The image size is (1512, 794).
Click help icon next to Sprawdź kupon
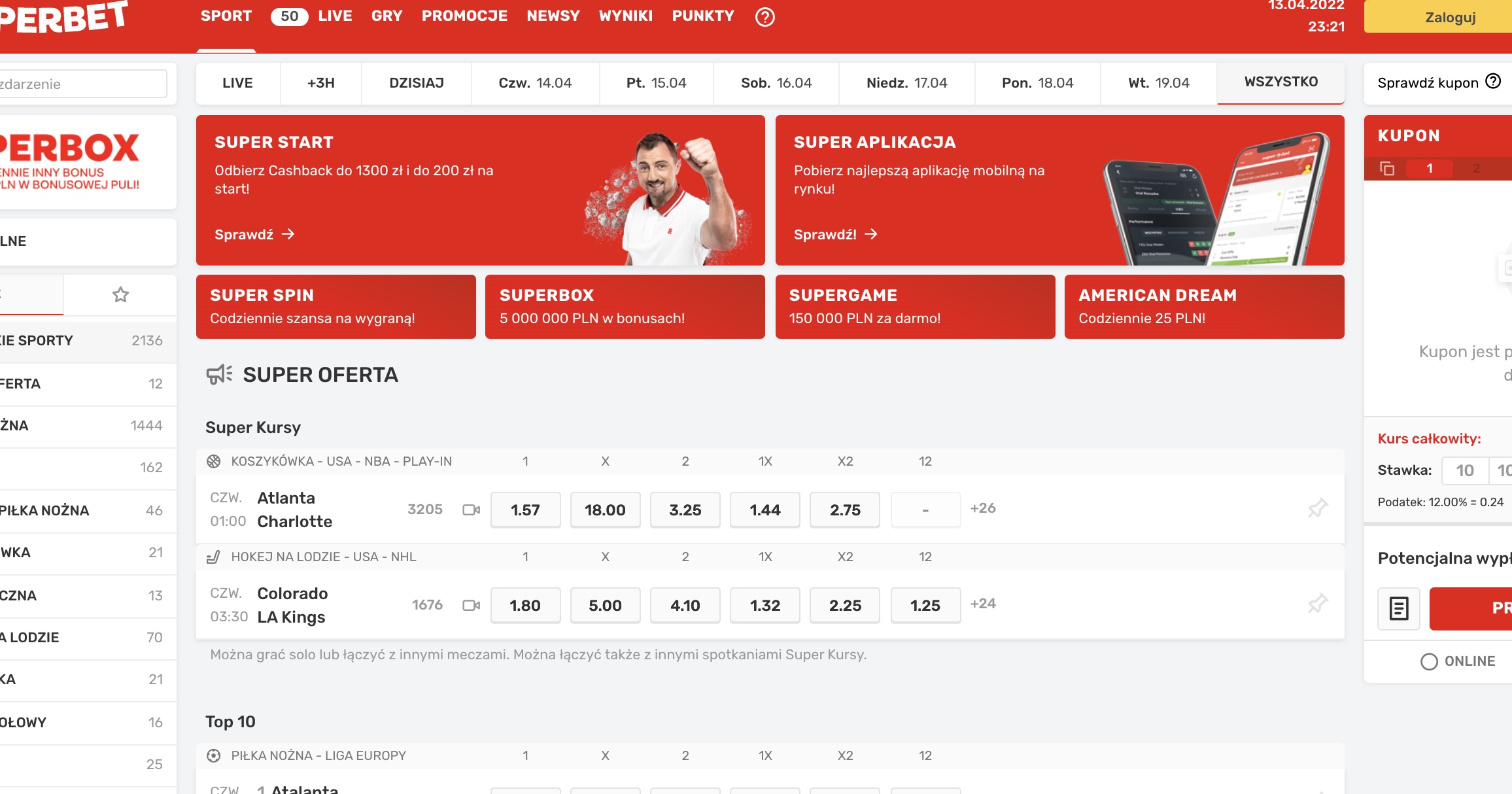tap(1493, 81)
